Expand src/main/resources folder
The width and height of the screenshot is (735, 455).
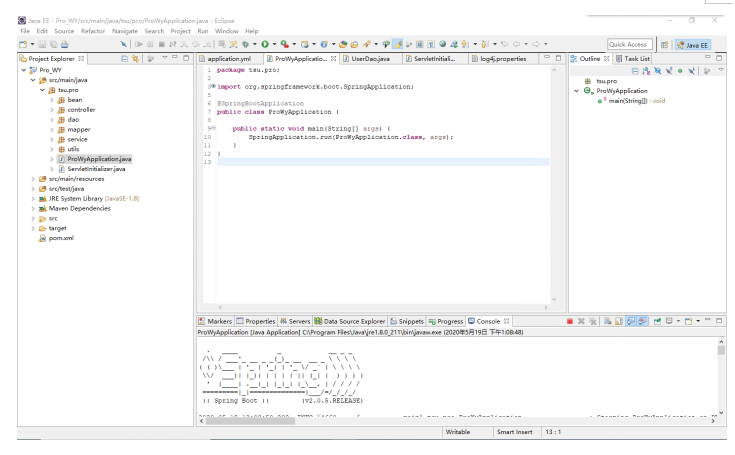point(33,179)
